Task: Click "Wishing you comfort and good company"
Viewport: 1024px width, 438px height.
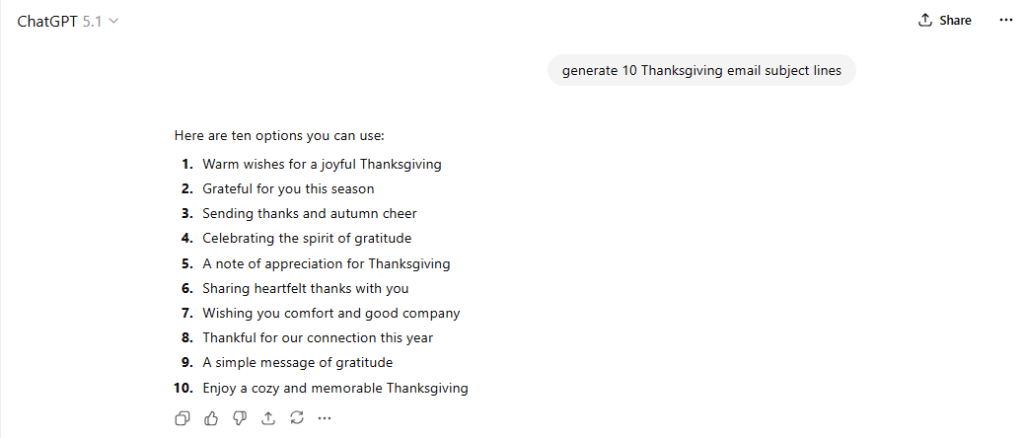Action: coord(331,313)
